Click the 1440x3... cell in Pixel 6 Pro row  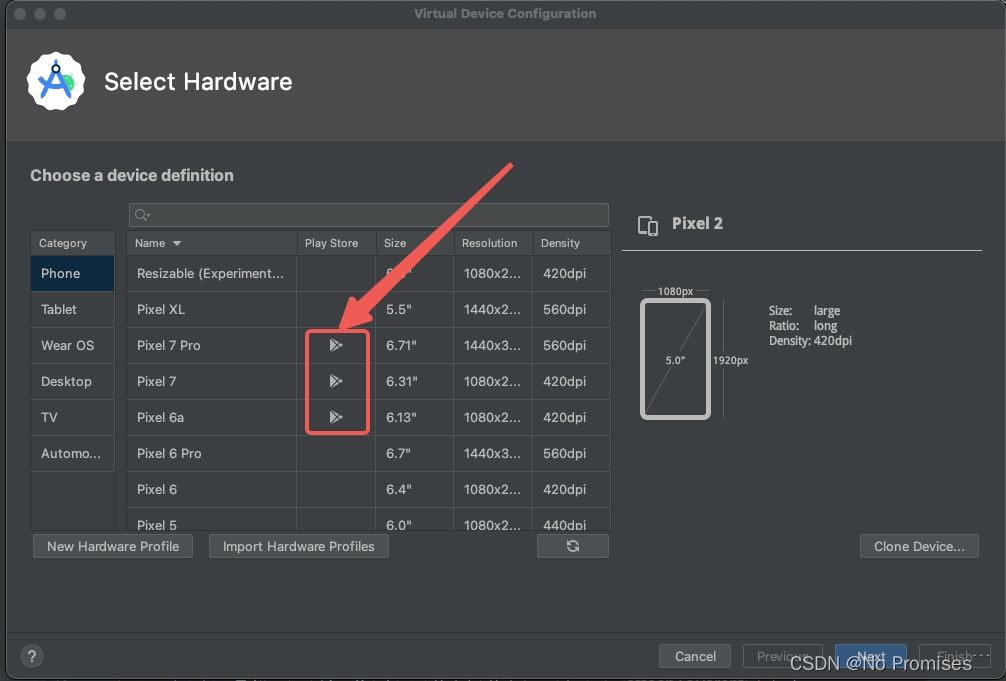(493, 453)
